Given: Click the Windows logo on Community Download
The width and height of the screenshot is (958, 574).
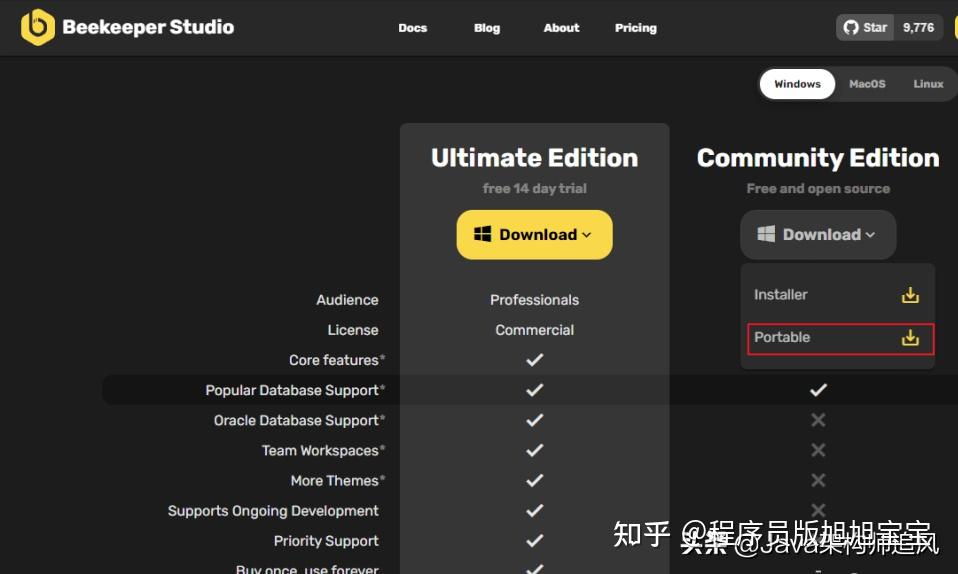Looking at the screenshot, I should pos(766,234).
